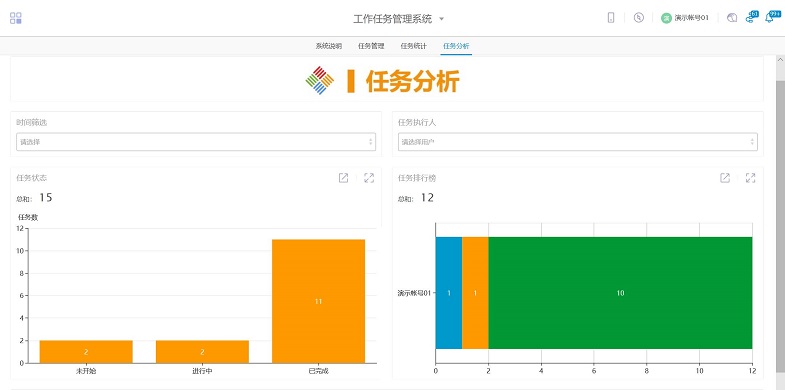Open the app grid menu icon

coord(16,18)
